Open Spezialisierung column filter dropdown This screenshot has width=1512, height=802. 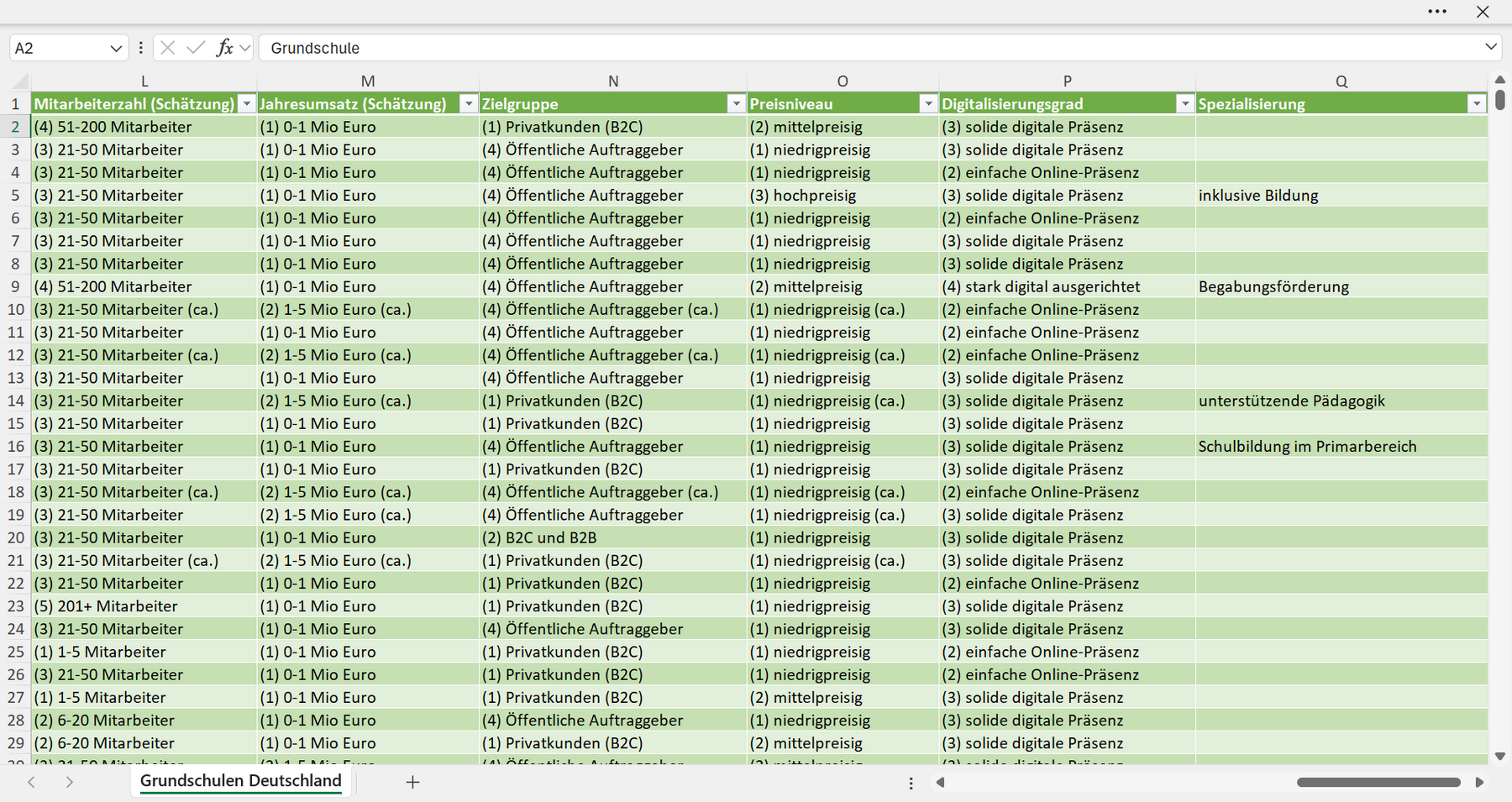pos(1477,104)
